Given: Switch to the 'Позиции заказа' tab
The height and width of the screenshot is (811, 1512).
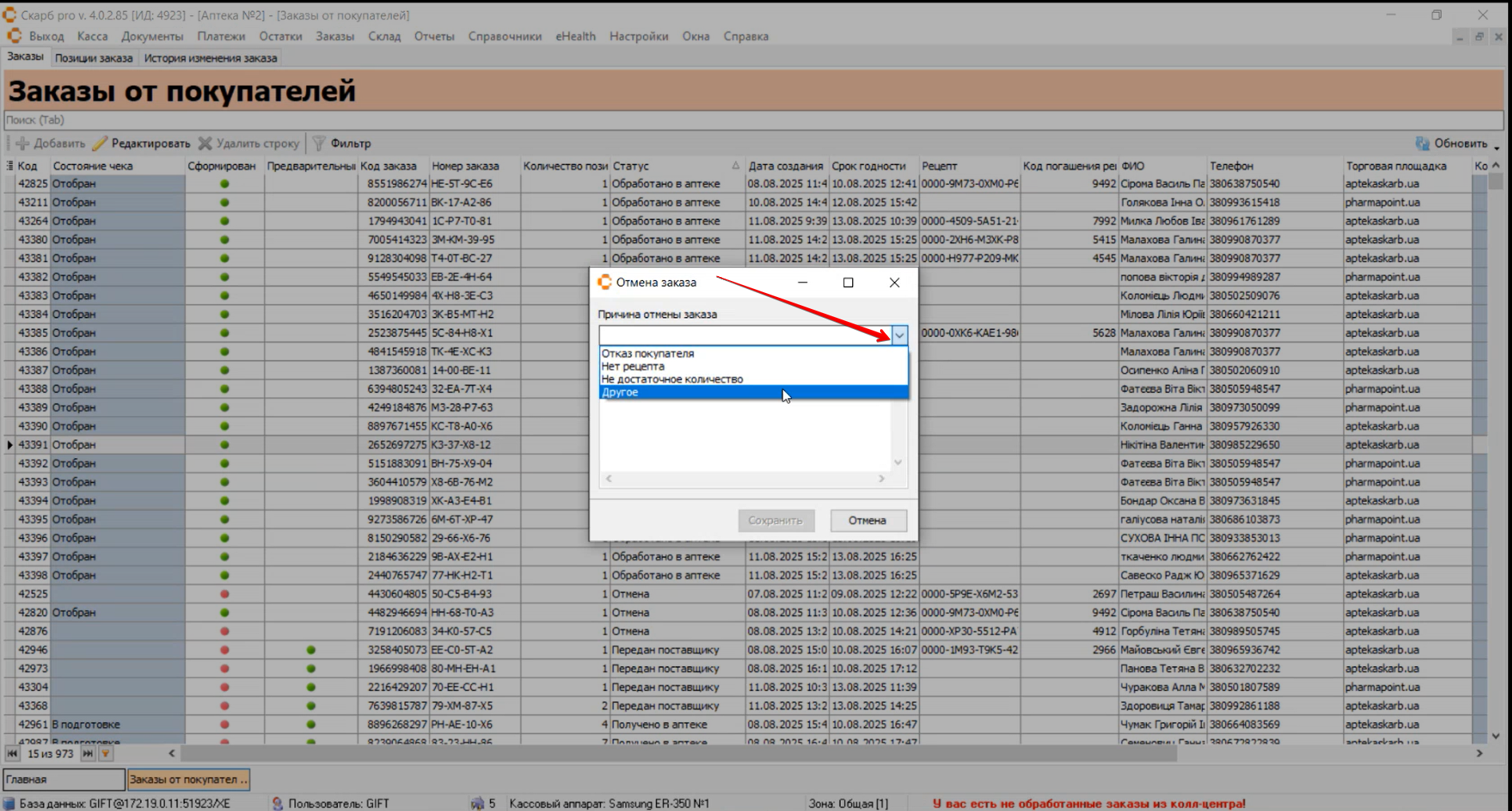Looking at the screenshot, I should [94, 58].
